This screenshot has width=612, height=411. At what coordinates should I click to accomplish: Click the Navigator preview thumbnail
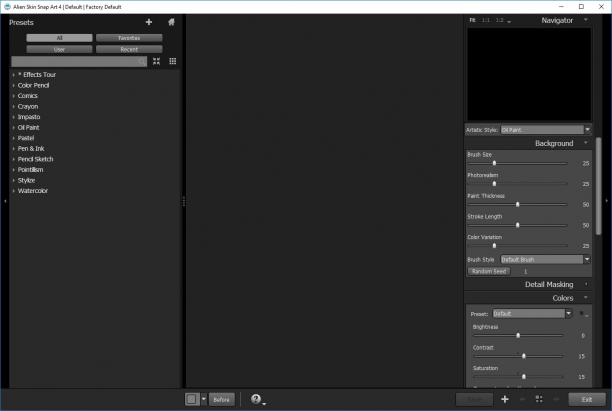(x=529, y=74)
